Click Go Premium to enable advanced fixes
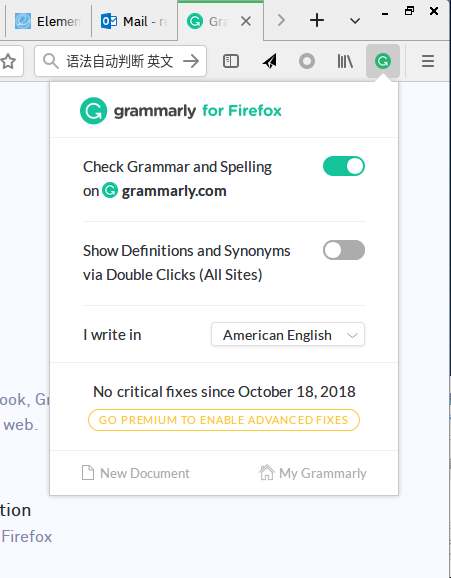The height and width of the screenshot is (578, 451). (x=223, y=420)
